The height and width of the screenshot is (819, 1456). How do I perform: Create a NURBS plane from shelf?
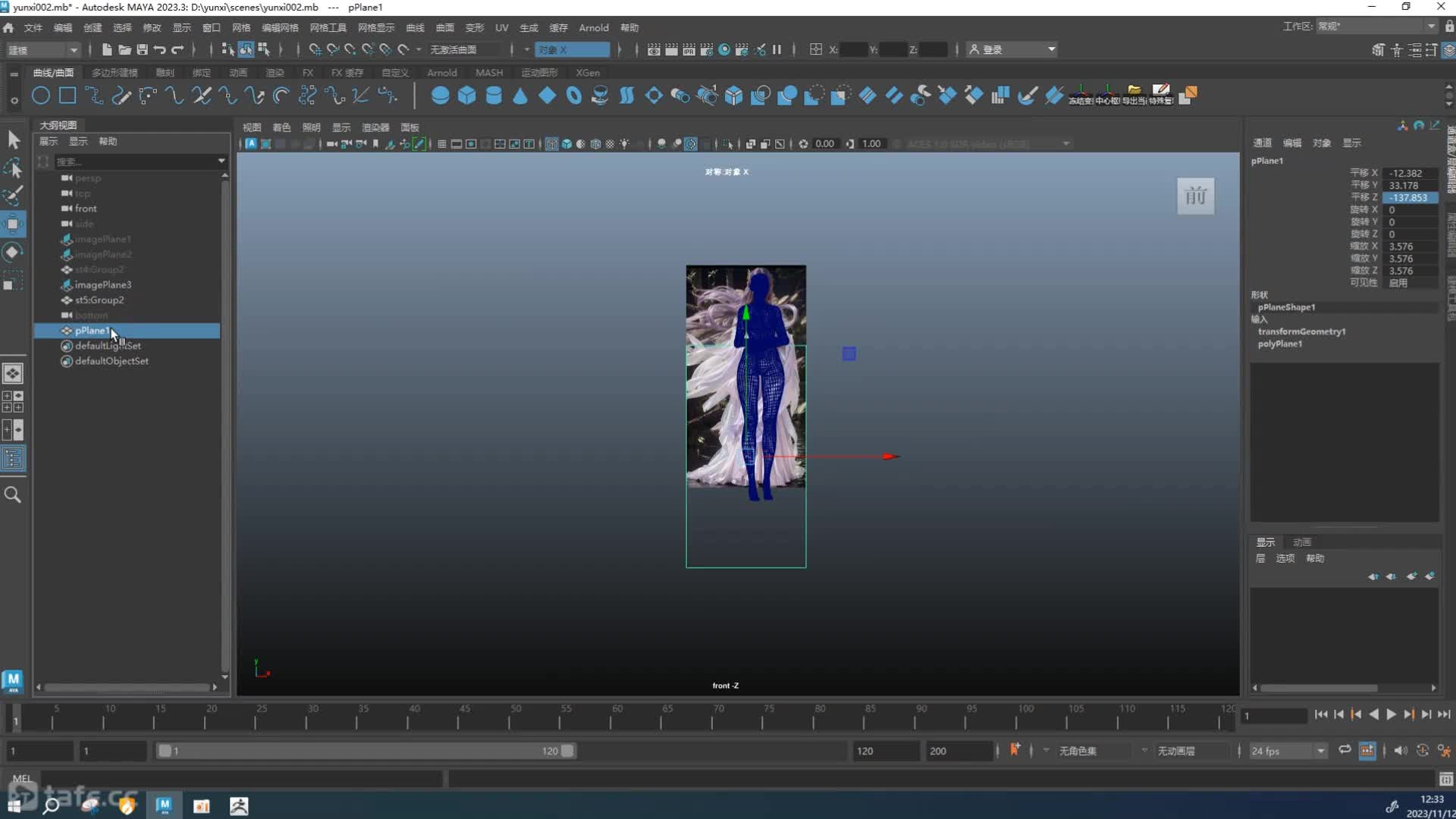click(x=547, y=96)
